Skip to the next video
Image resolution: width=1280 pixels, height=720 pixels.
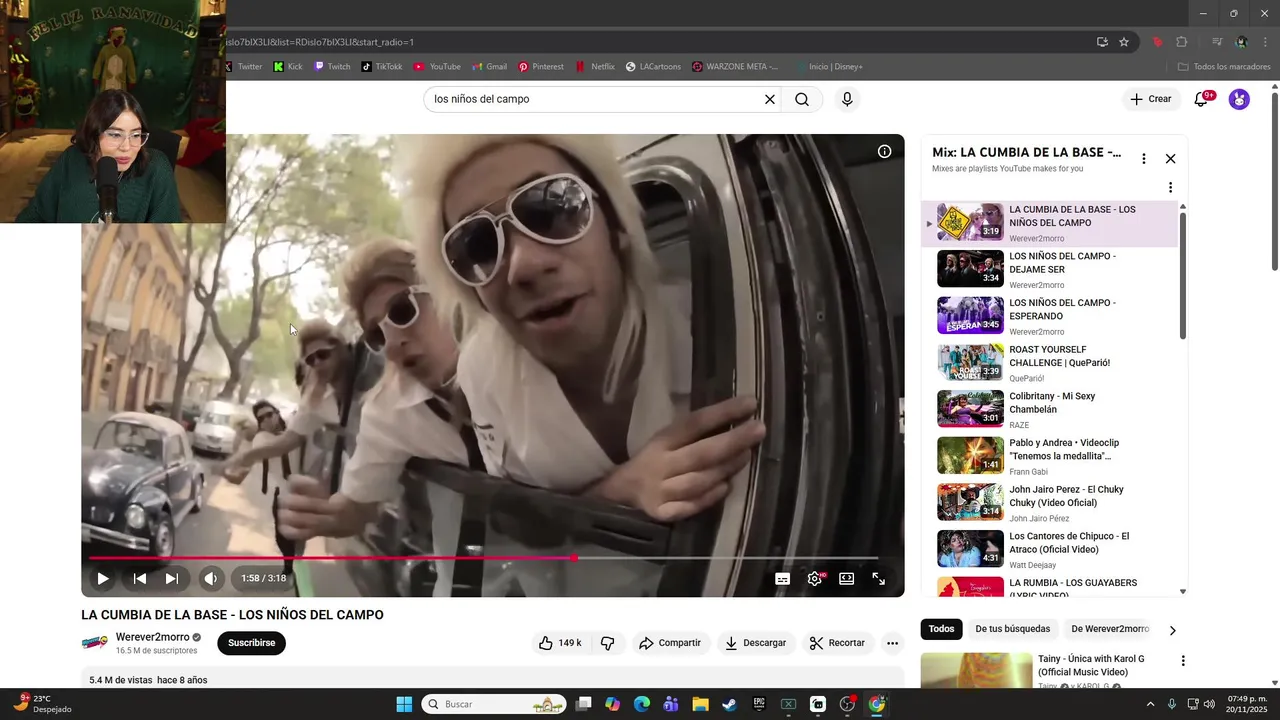click(x=172, y=578)
